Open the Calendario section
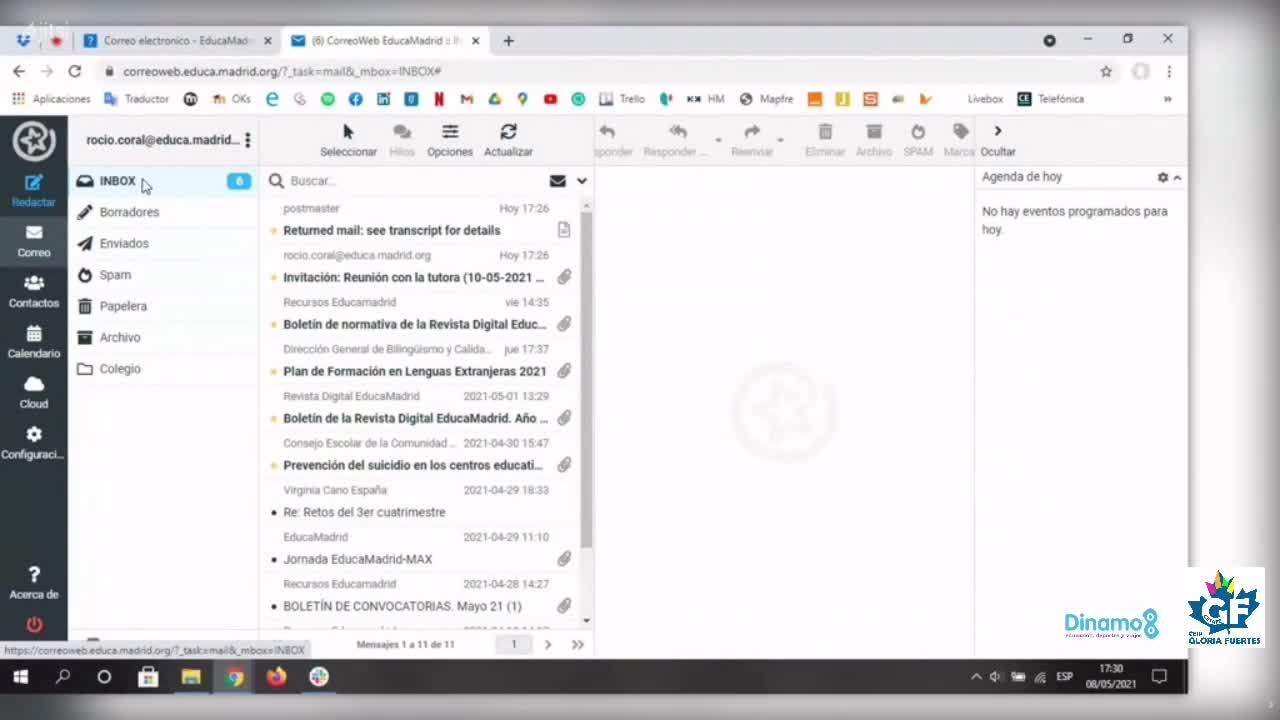1280x720 pixels. pyautogui.click(x=34, y=342)
